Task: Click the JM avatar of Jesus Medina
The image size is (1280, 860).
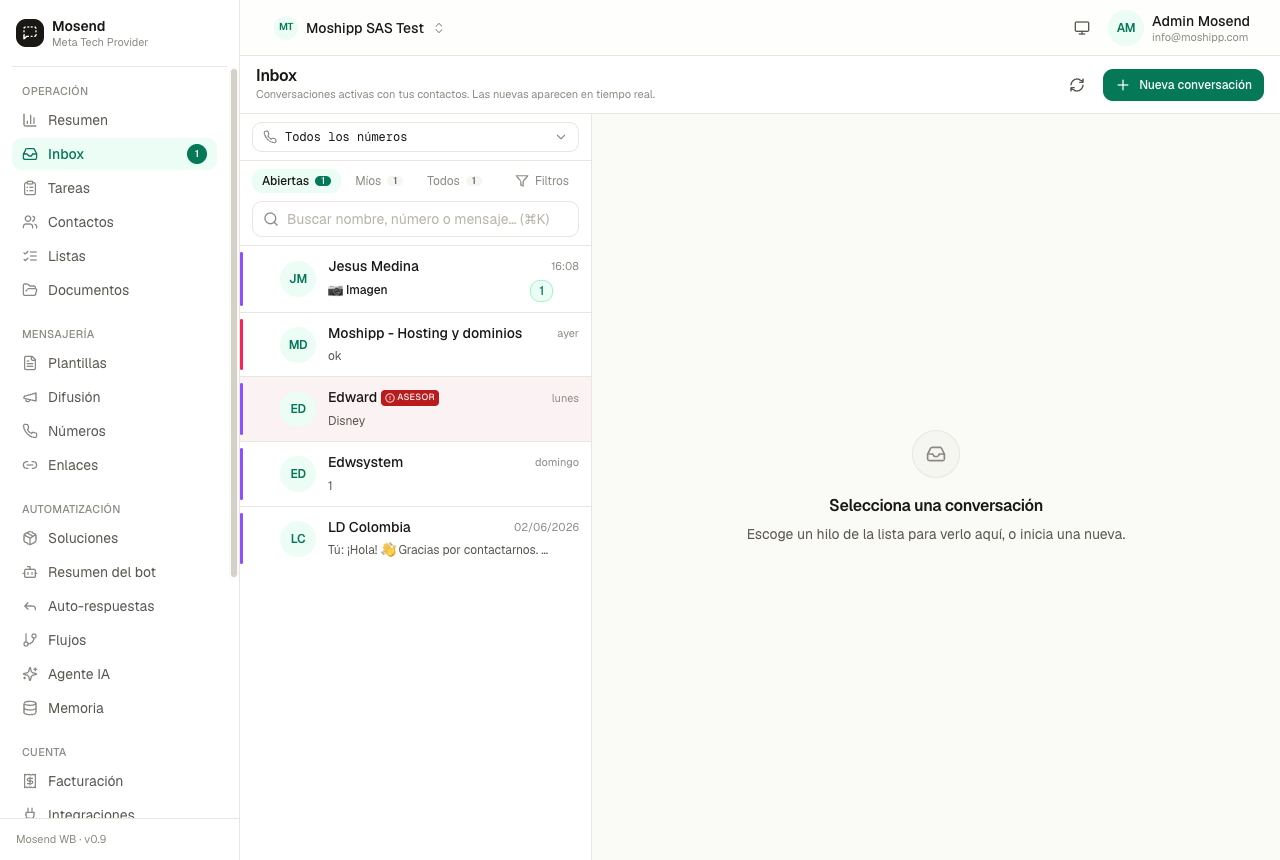Action: 298,279
